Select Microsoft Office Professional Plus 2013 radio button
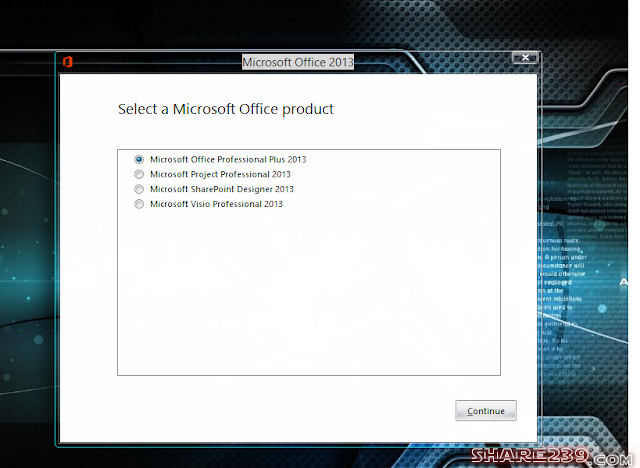Viewport: 640px width, 468px height. click(139, 160)
